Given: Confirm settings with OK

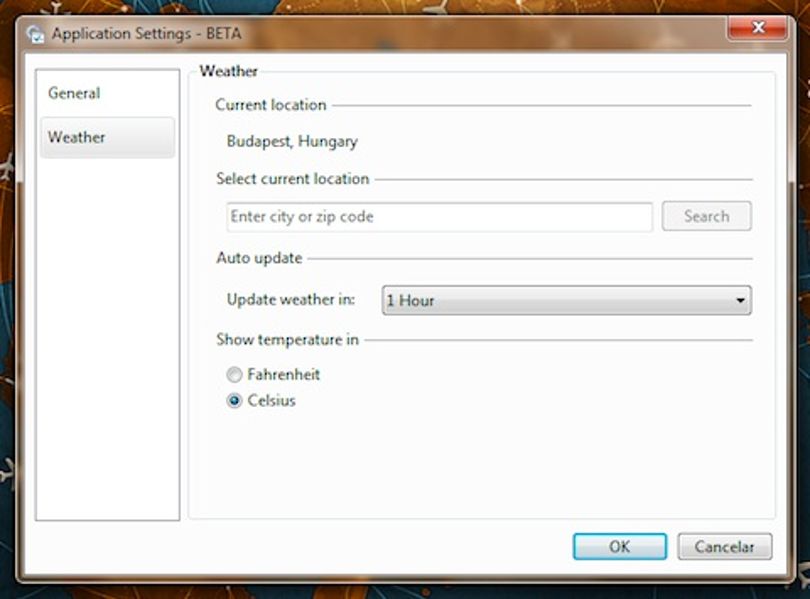Looking at the screenshot, I should (619, 546).
